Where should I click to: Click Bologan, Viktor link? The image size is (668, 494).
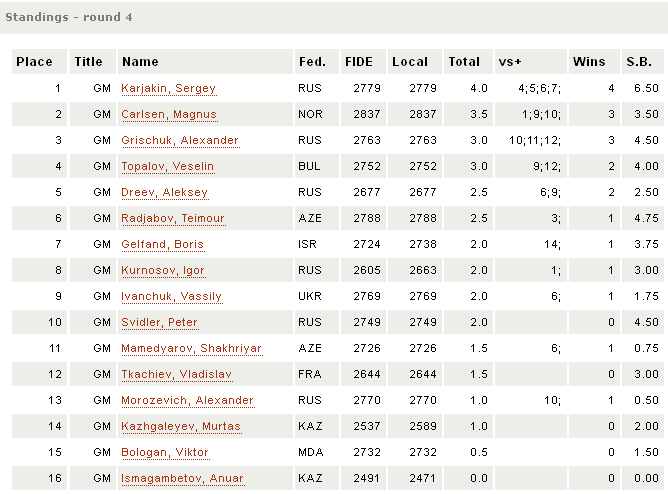pyautogui.click(x=163, y=453)
